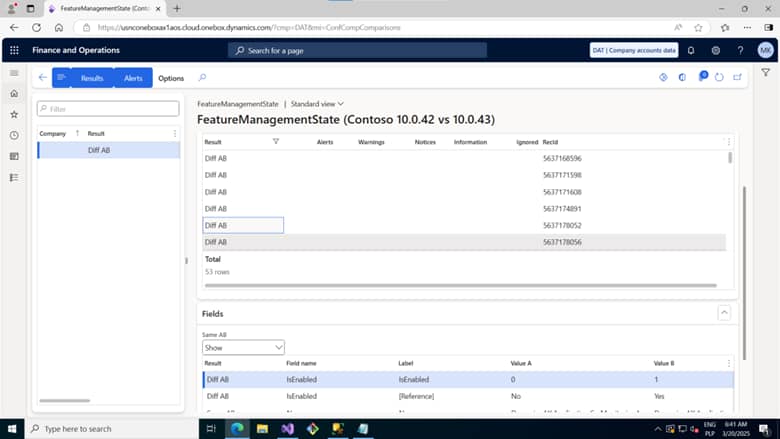Click the browser address bar

click(x=373, y=28)
